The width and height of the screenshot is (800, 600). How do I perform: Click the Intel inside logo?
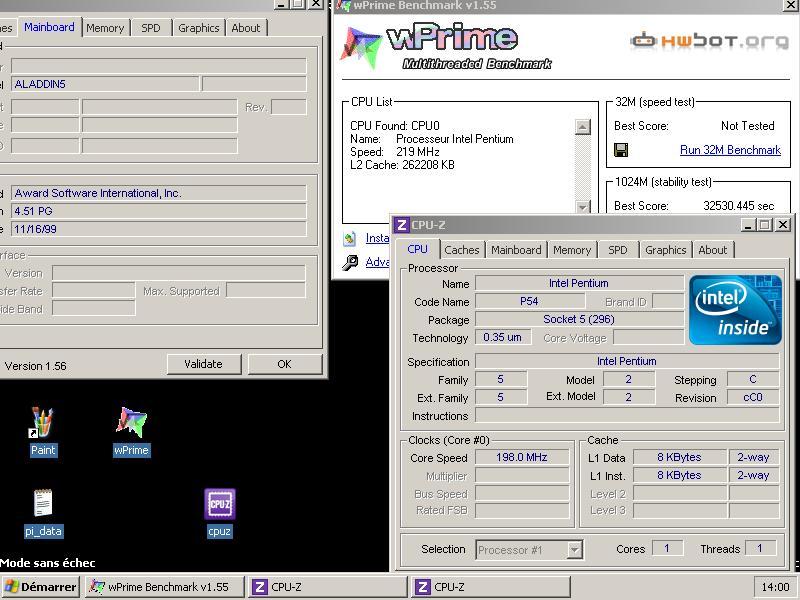tap(735, 310)
